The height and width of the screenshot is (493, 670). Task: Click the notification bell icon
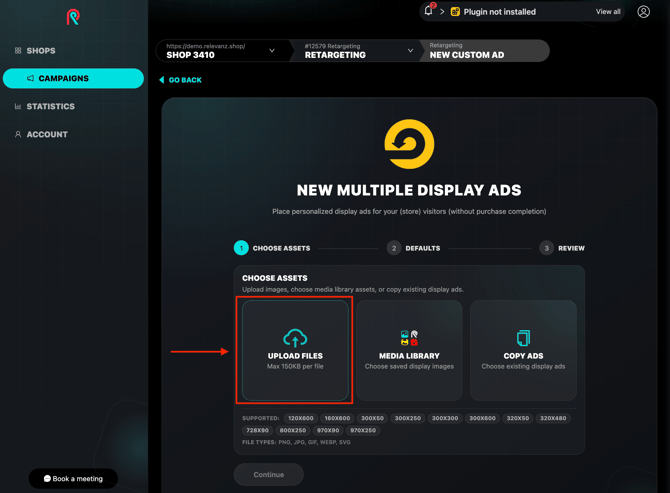point(428,11)
